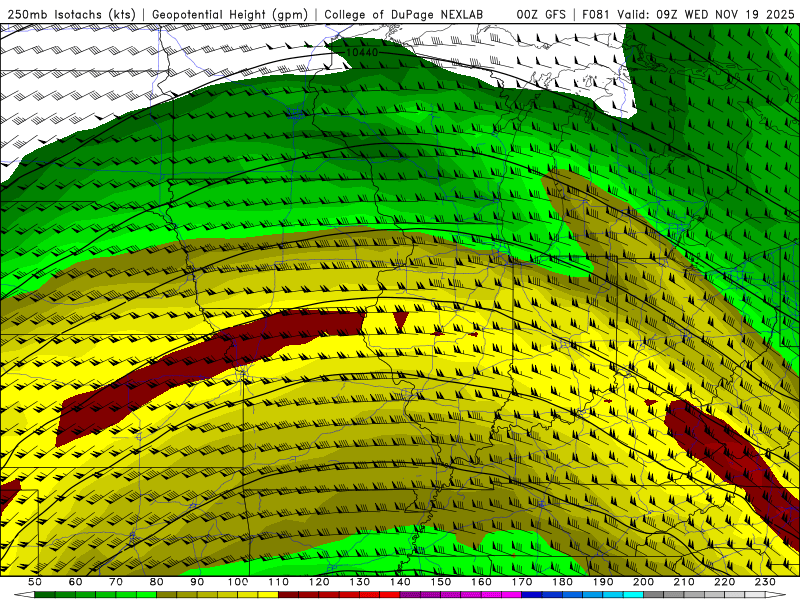Click the 140 label on the color scale
The width and height of the screenshot is (800, 600).
tap(400, 582)
